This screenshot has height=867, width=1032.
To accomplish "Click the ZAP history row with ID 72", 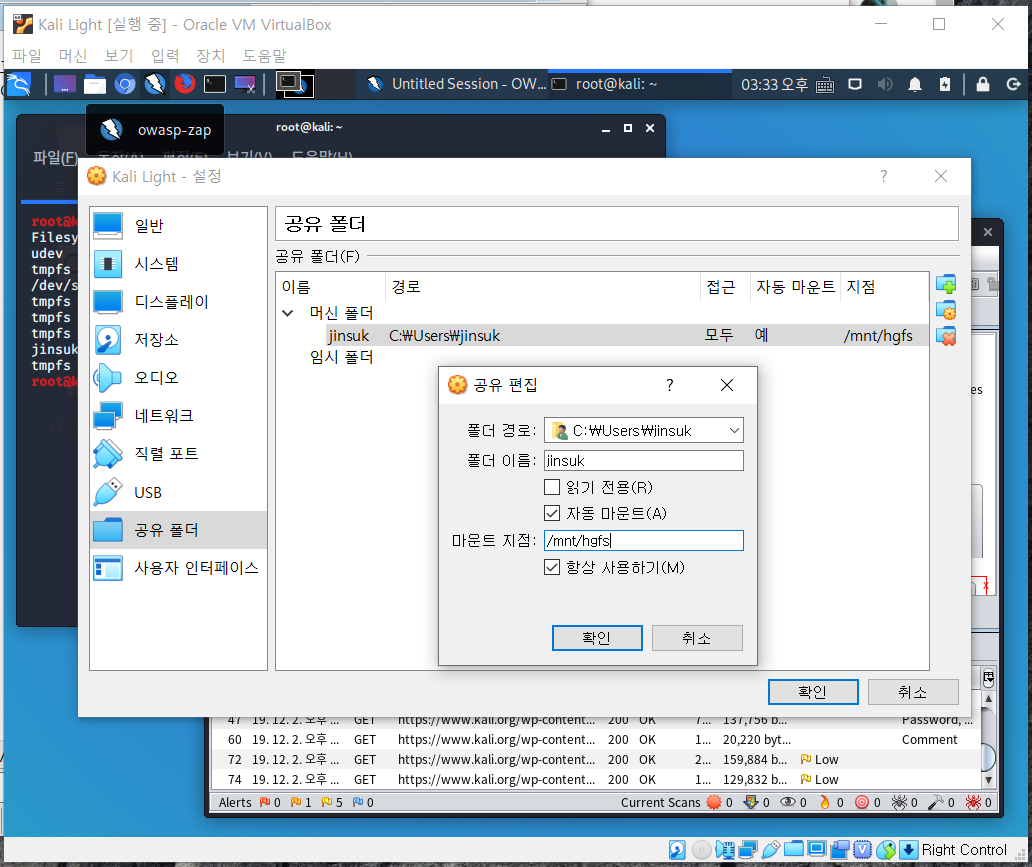I will [x=596, y=760].
